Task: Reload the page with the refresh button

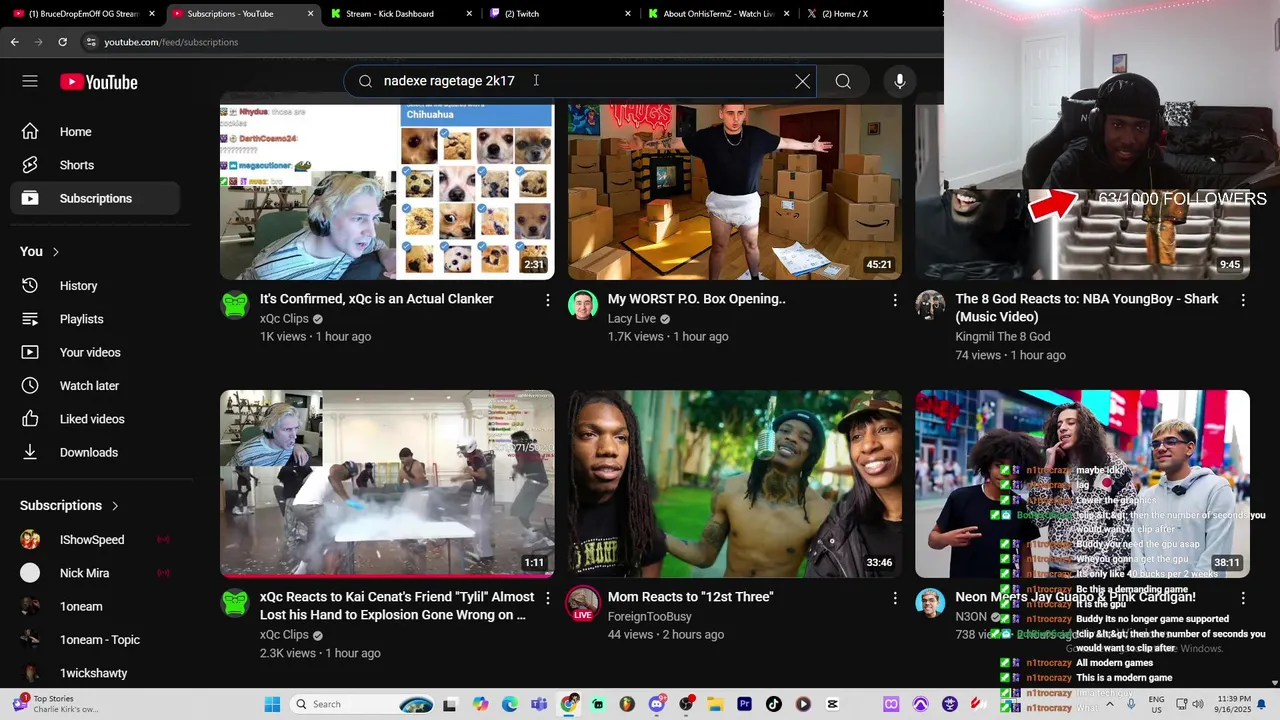Action: [62, 42]
